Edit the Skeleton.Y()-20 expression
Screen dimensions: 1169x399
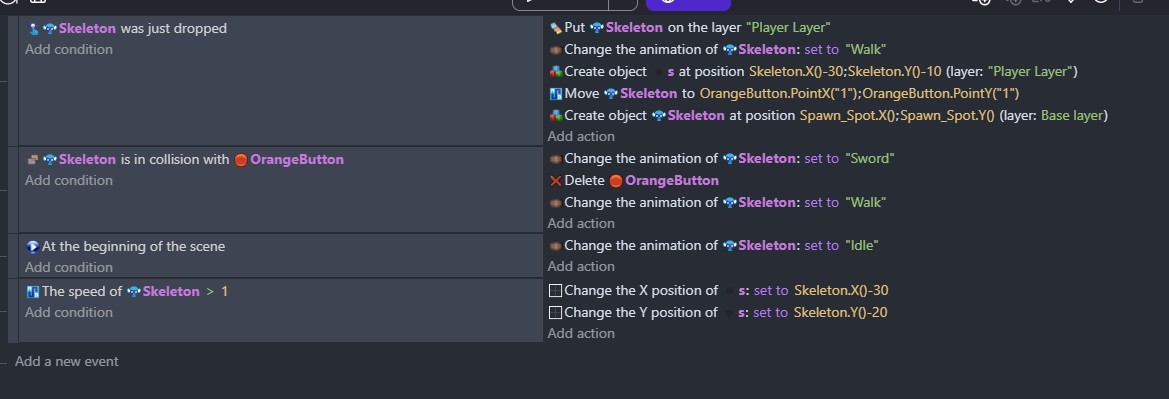(840, 312)
